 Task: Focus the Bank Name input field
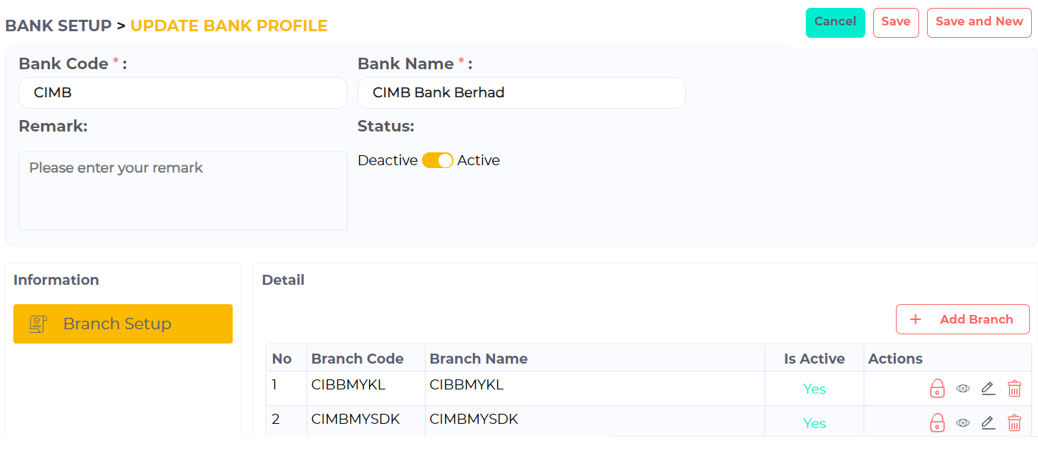522,93
